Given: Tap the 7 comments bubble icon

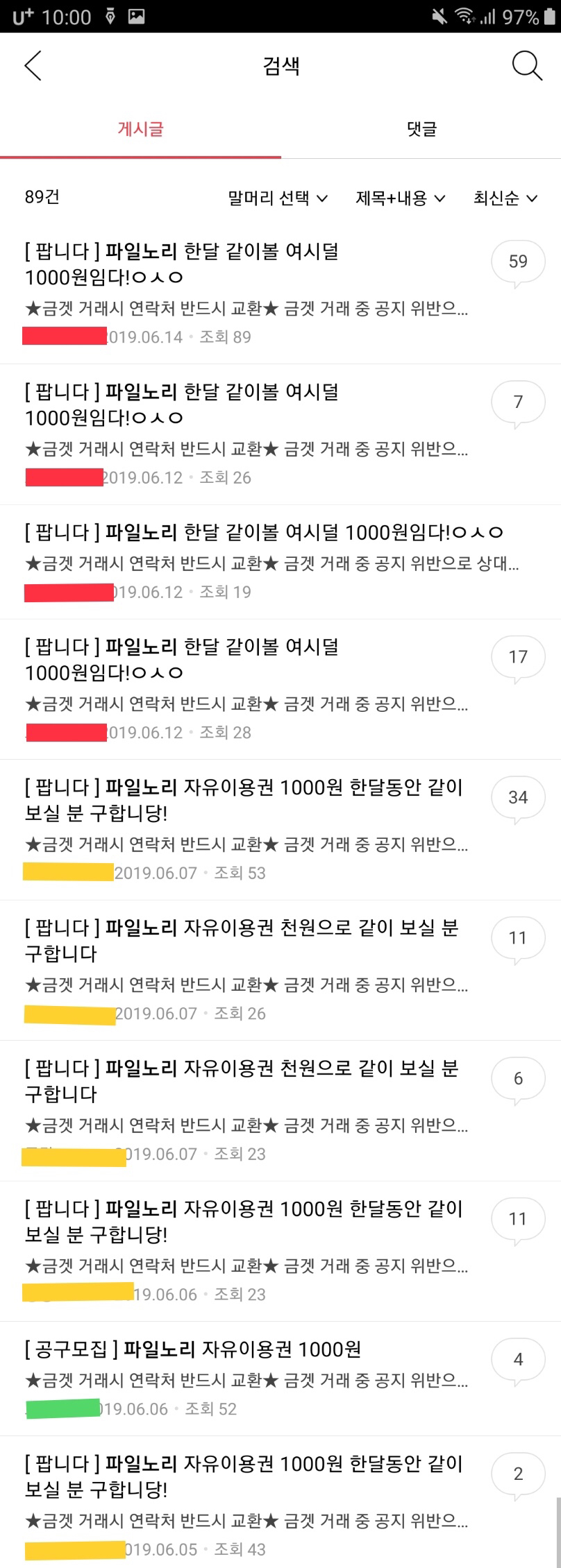Looking at the screenshot, I should click(518, 403).
